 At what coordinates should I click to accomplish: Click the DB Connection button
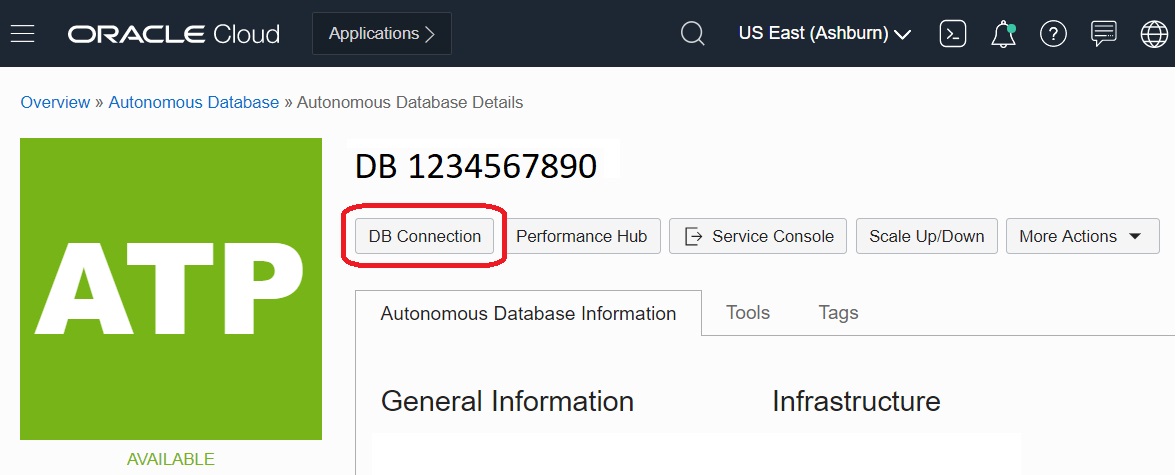424,236
